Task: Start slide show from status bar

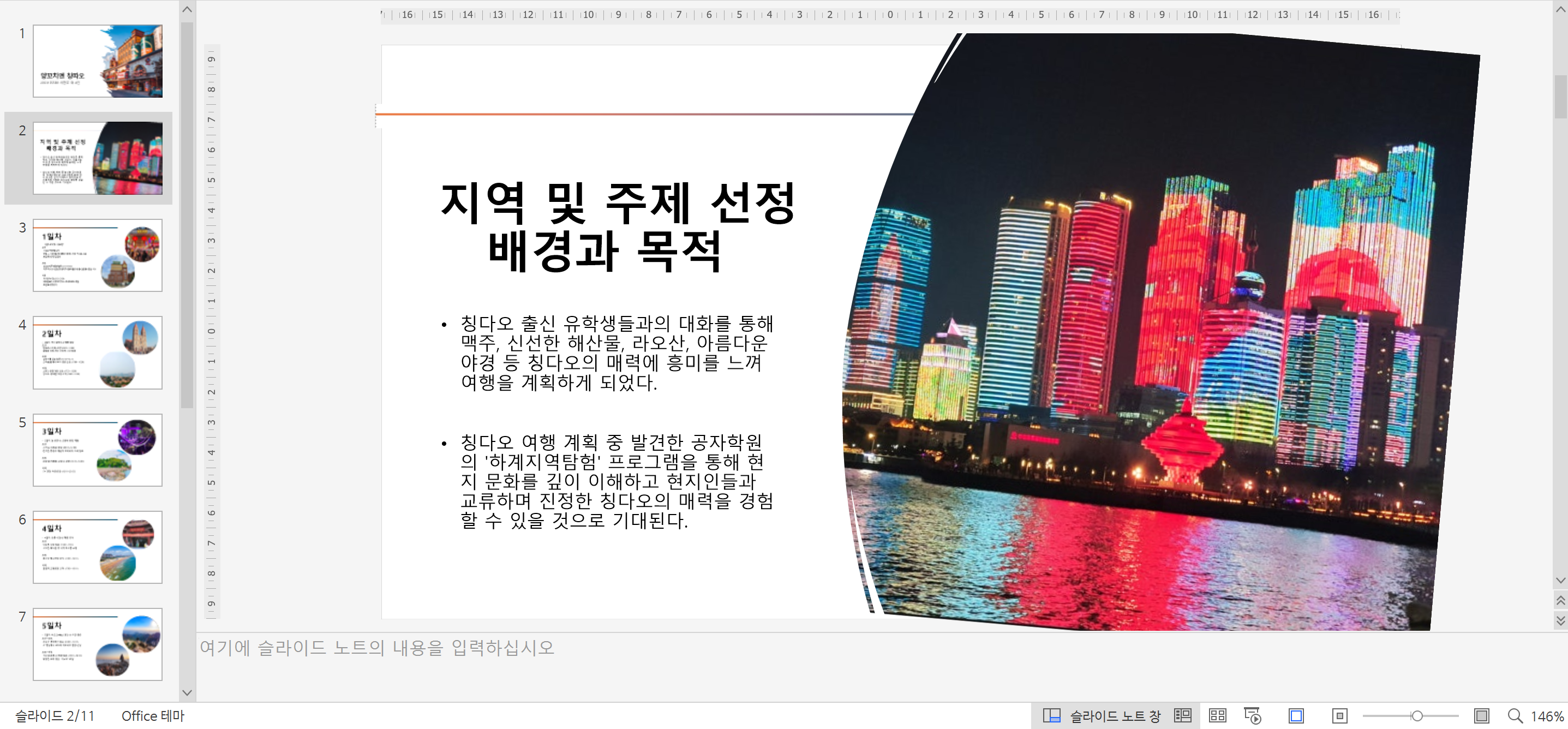Action: tap(1252, 715)
